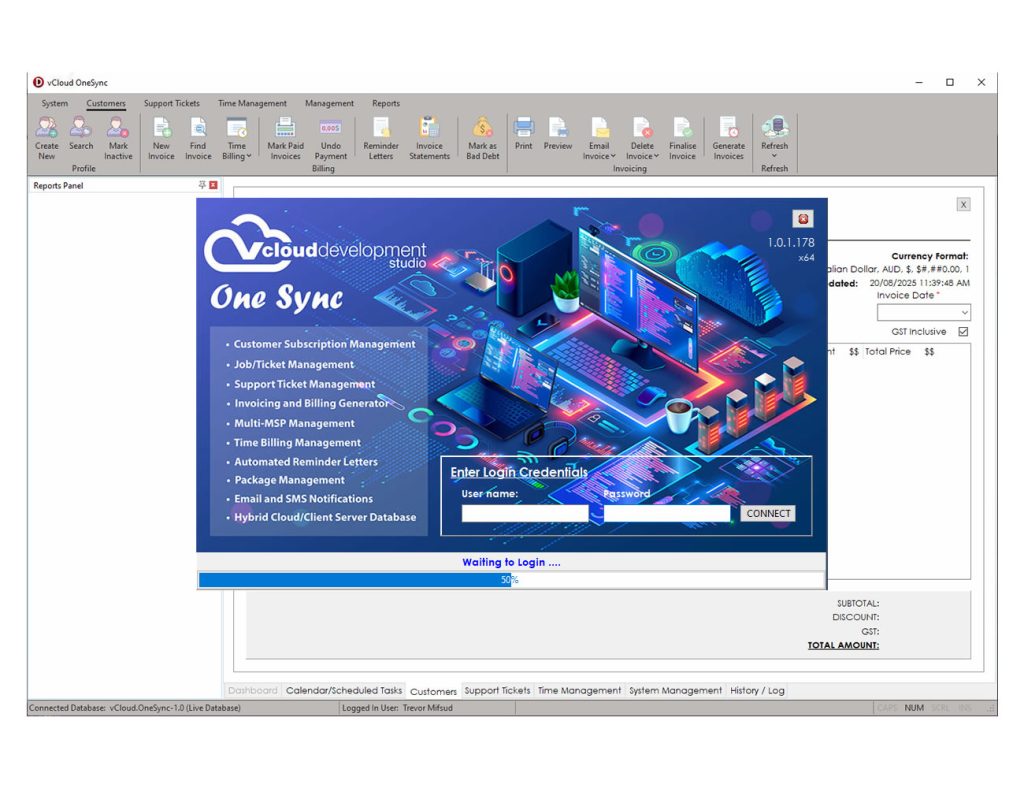Switch to the Calendar/Scheduled Tasks tab
Screen dimensions: 1024x788
(344, 691)
